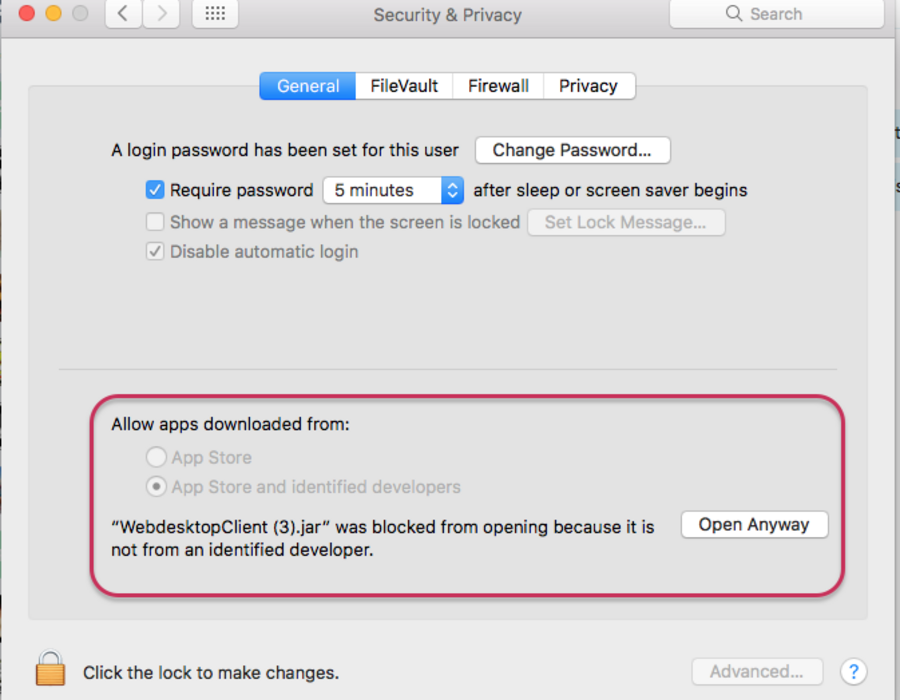Image resolution: width=900 pixels, height=700 pixels.
Task: Switch to the General tab
Action: tap(308, 86)
